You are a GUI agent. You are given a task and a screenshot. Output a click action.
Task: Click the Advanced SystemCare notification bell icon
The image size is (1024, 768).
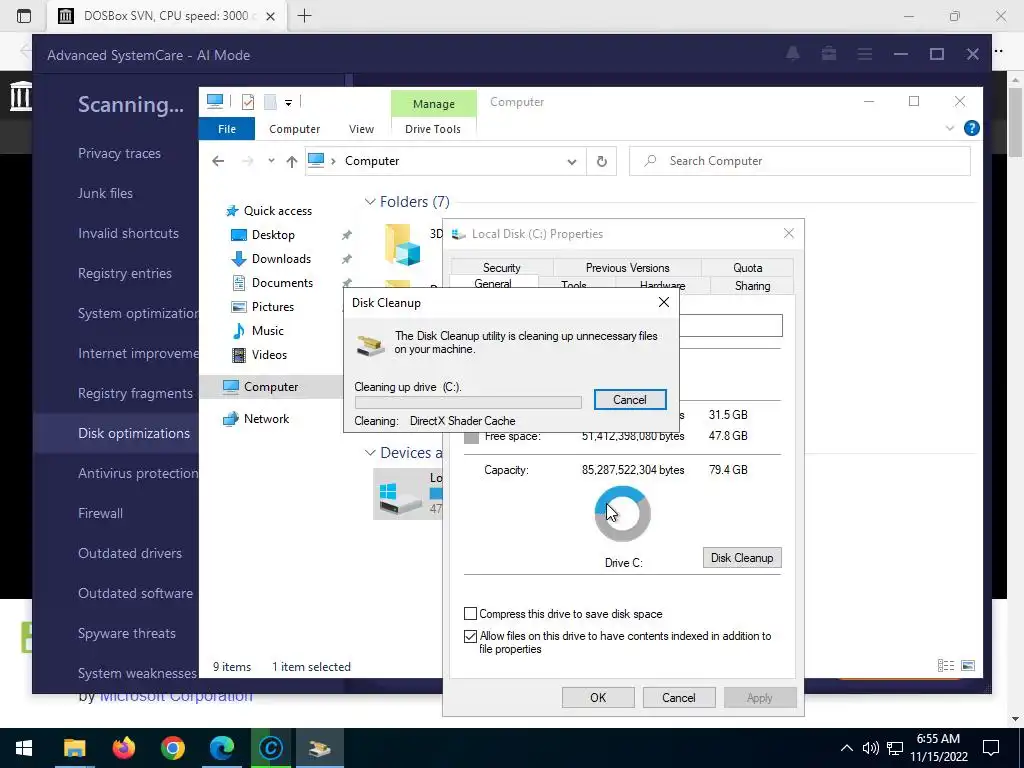click(x=793, y=54)
